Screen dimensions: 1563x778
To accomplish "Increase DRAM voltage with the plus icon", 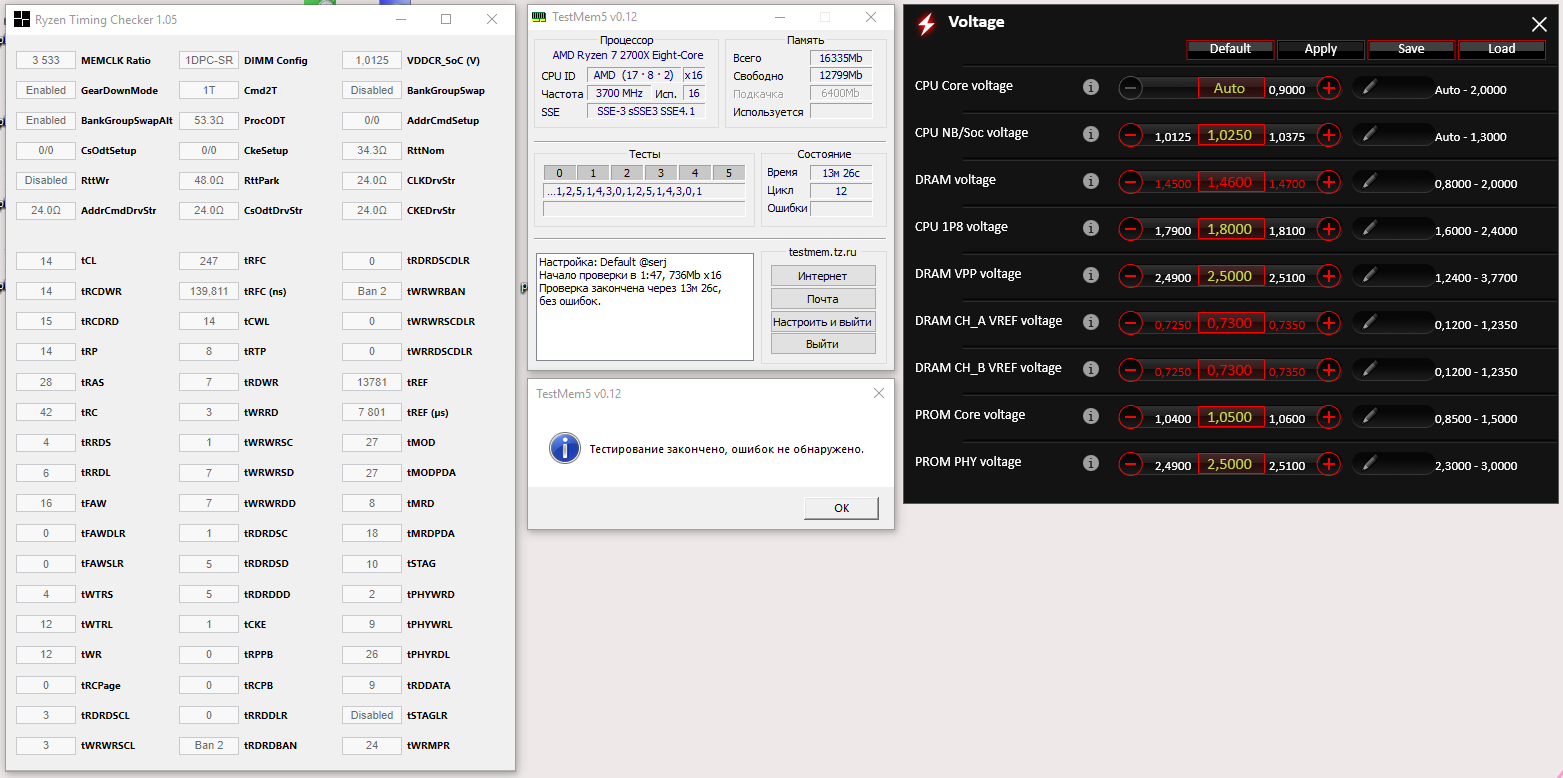I will pos(1328,182).
